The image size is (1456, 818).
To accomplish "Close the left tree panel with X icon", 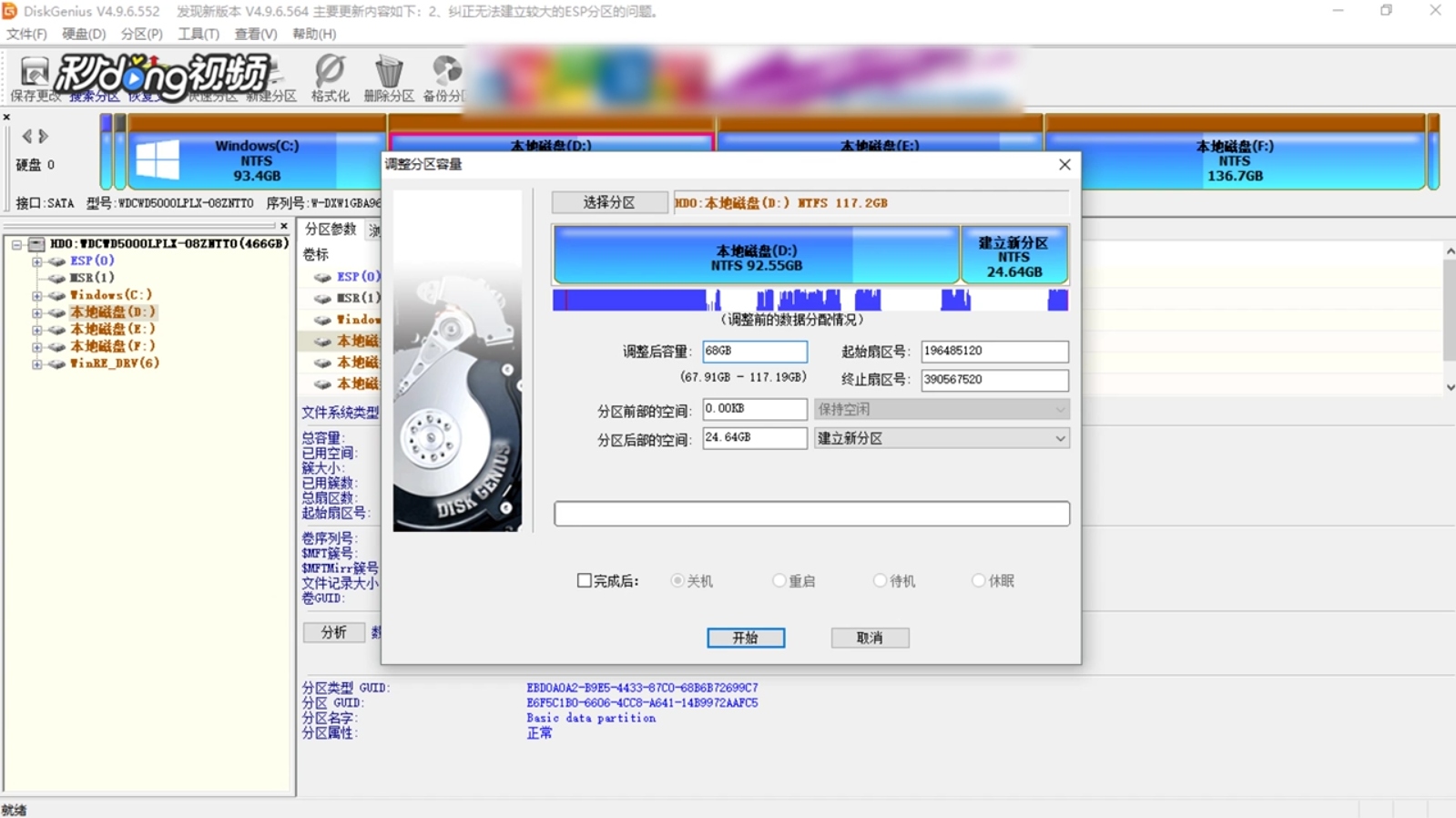I will coord(284,226).
